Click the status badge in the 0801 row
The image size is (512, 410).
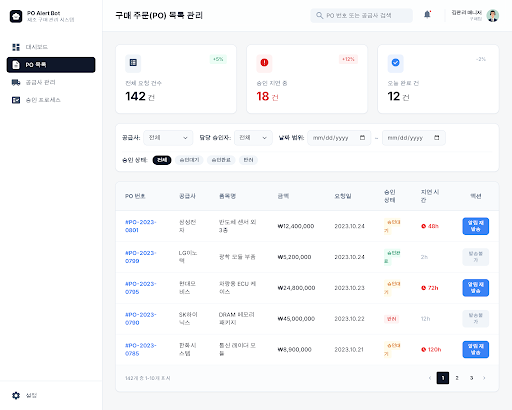392,226
